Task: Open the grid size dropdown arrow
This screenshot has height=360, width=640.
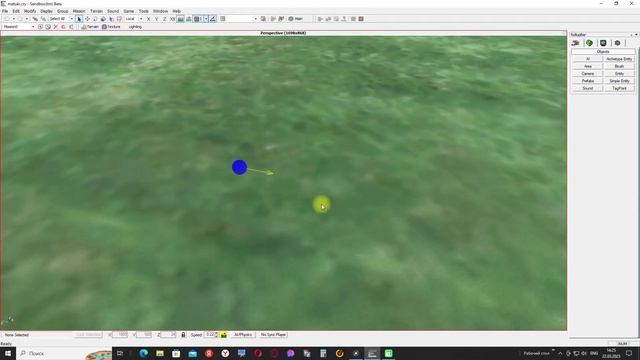Action: [206, 19]
